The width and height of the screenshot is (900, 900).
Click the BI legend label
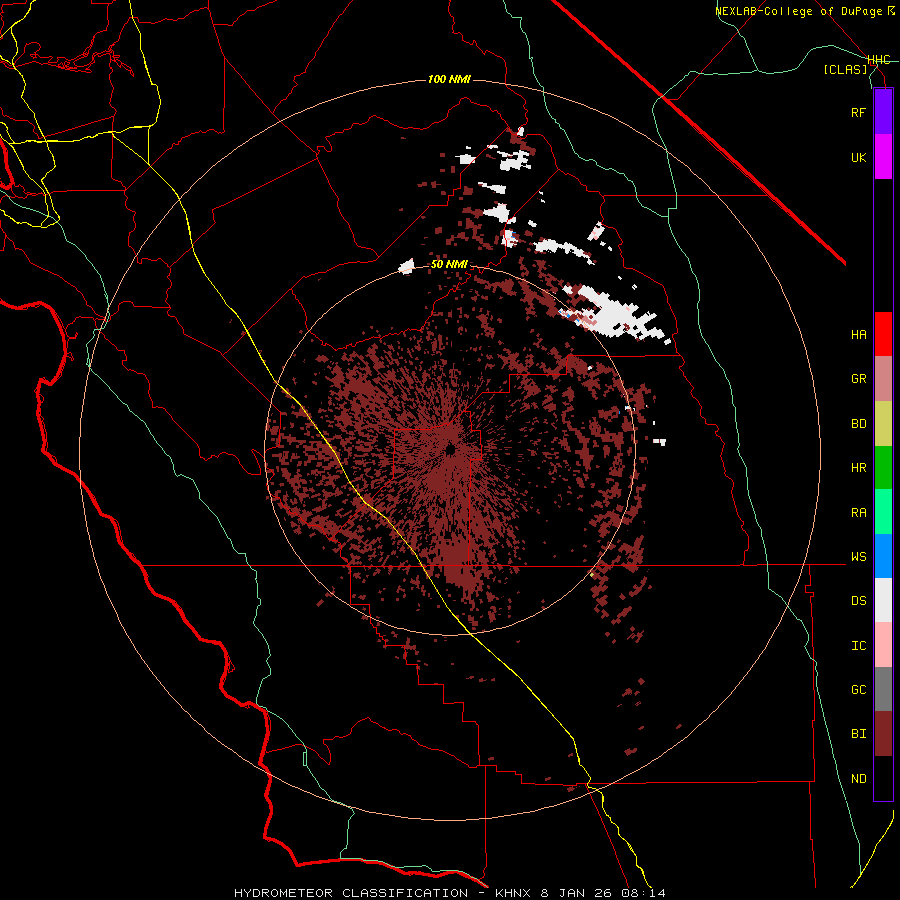pyautogui.click(x=858, y=734)
